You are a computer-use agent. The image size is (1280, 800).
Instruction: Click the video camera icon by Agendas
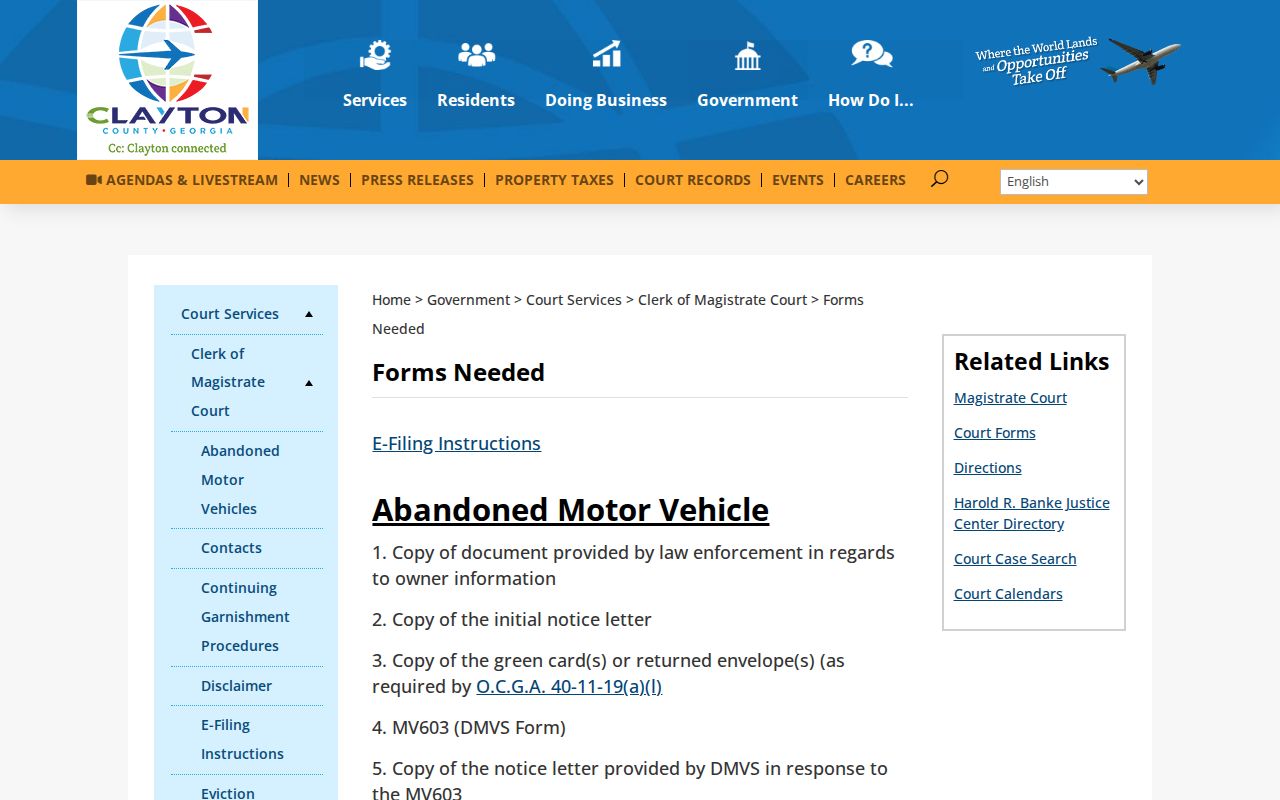pos(94,180)
